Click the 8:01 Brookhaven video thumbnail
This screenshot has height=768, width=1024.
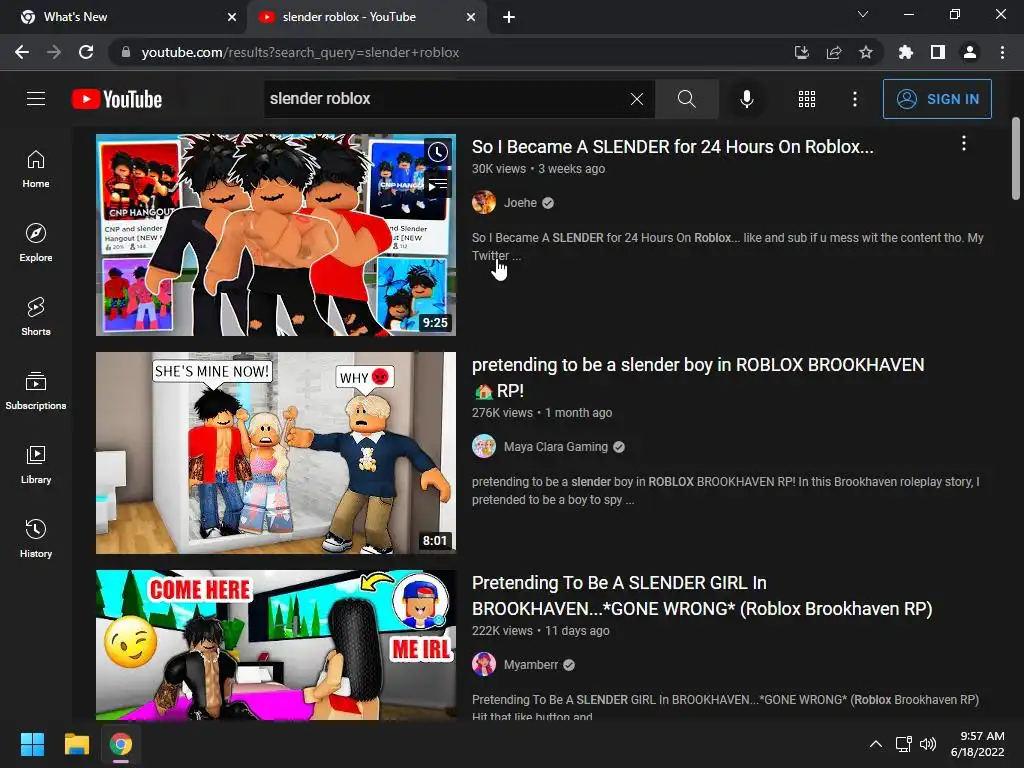[x=276, y=453]
